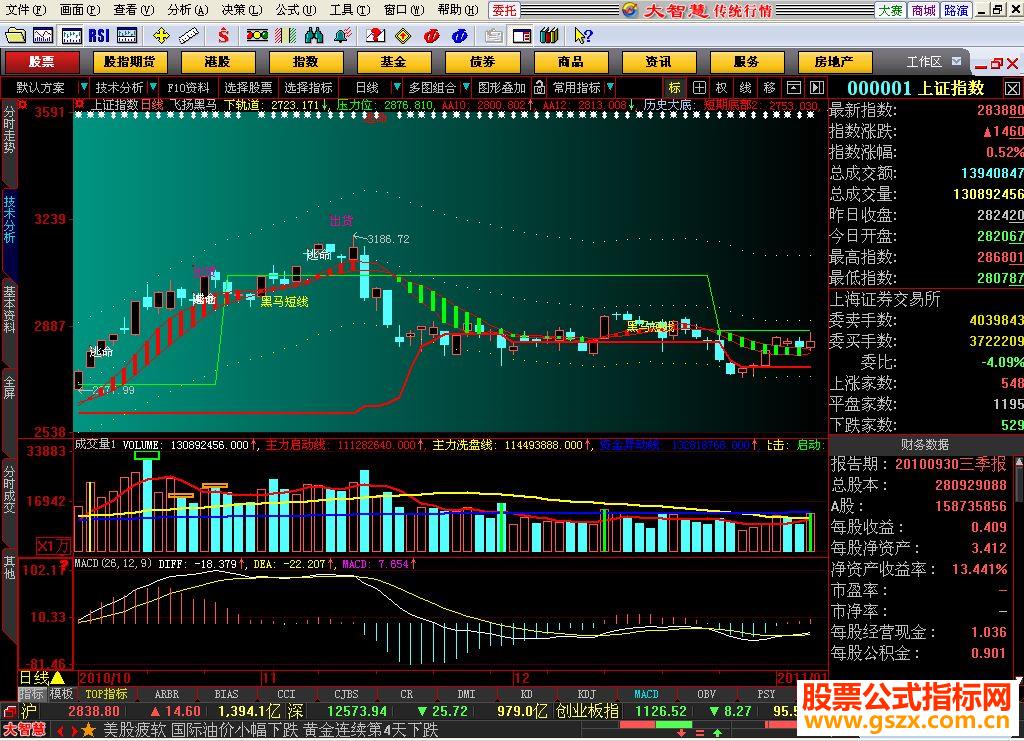1024x741 pixels.
Task: Click the lock icon beside 图形叠加
Action: pos(539,87)
